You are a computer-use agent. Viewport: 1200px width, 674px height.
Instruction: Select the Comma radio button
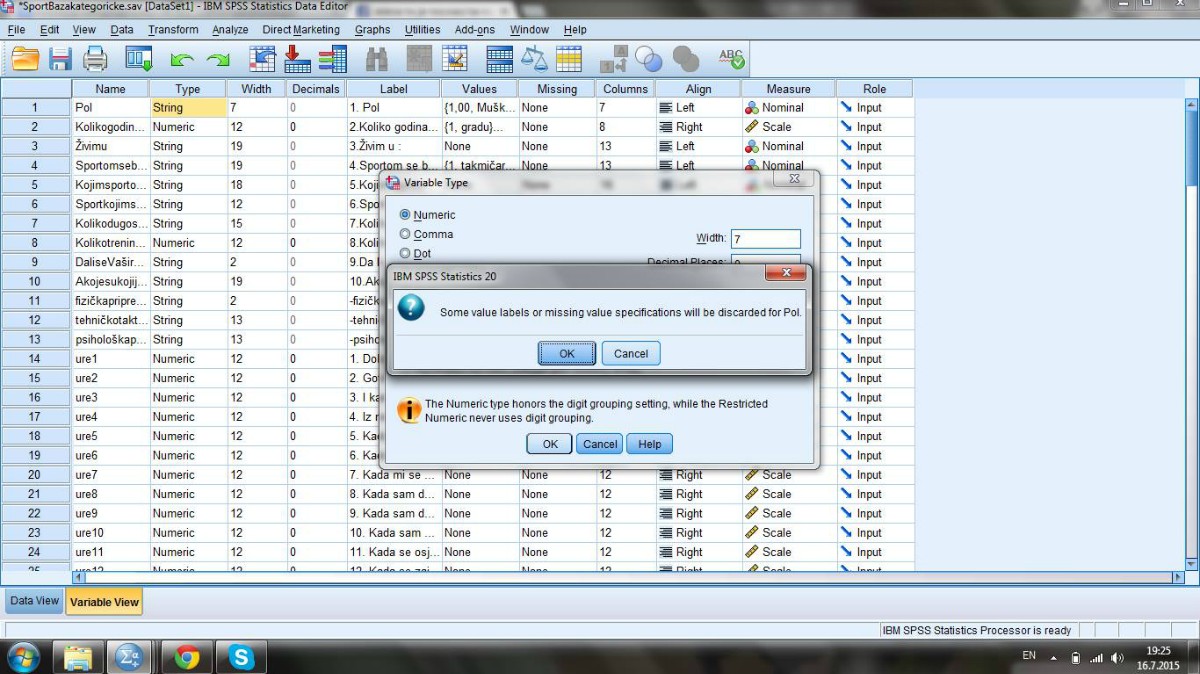coord(405,234)
